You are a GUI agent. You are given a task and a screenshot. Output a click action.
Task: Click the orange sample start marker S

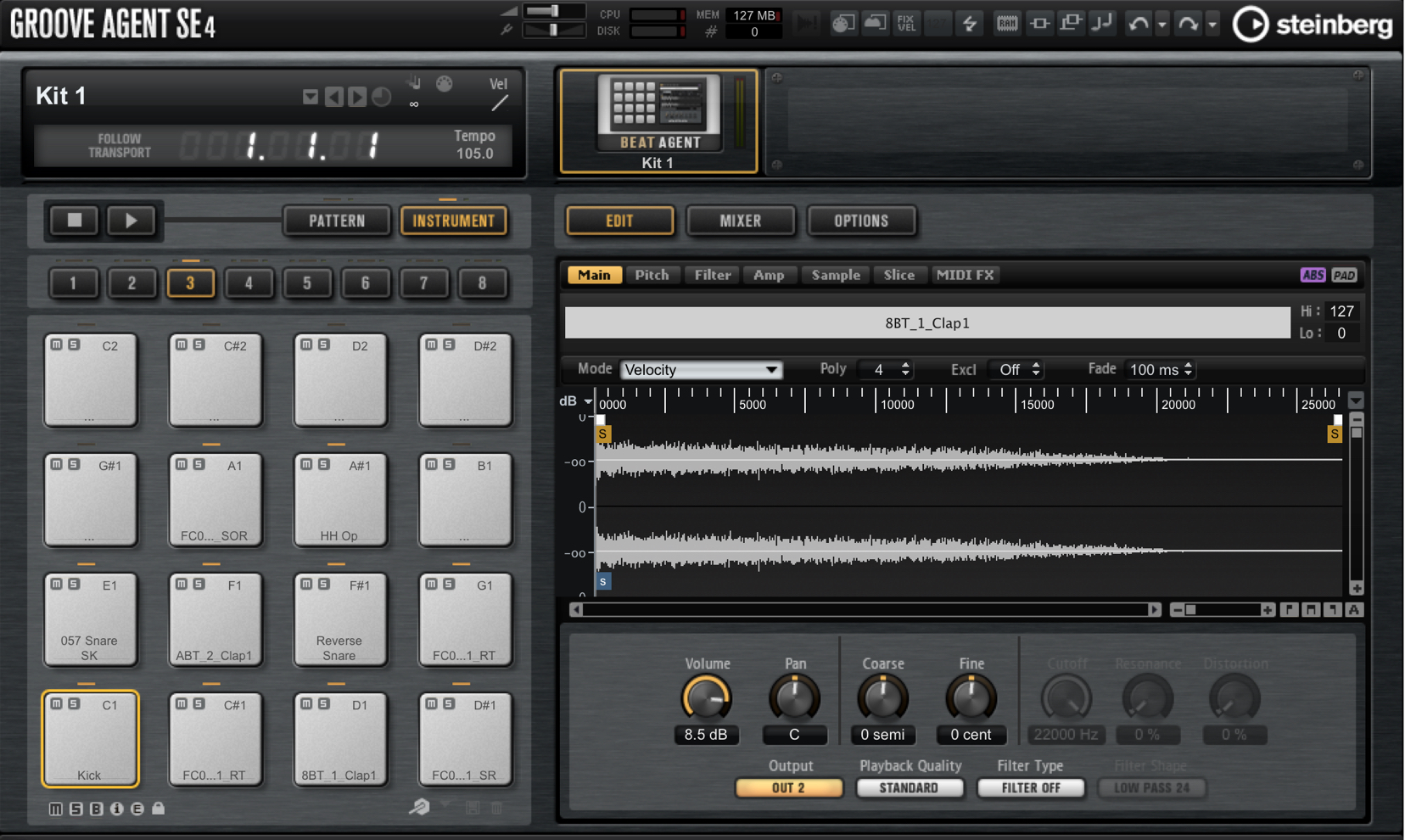click(602, 434)
